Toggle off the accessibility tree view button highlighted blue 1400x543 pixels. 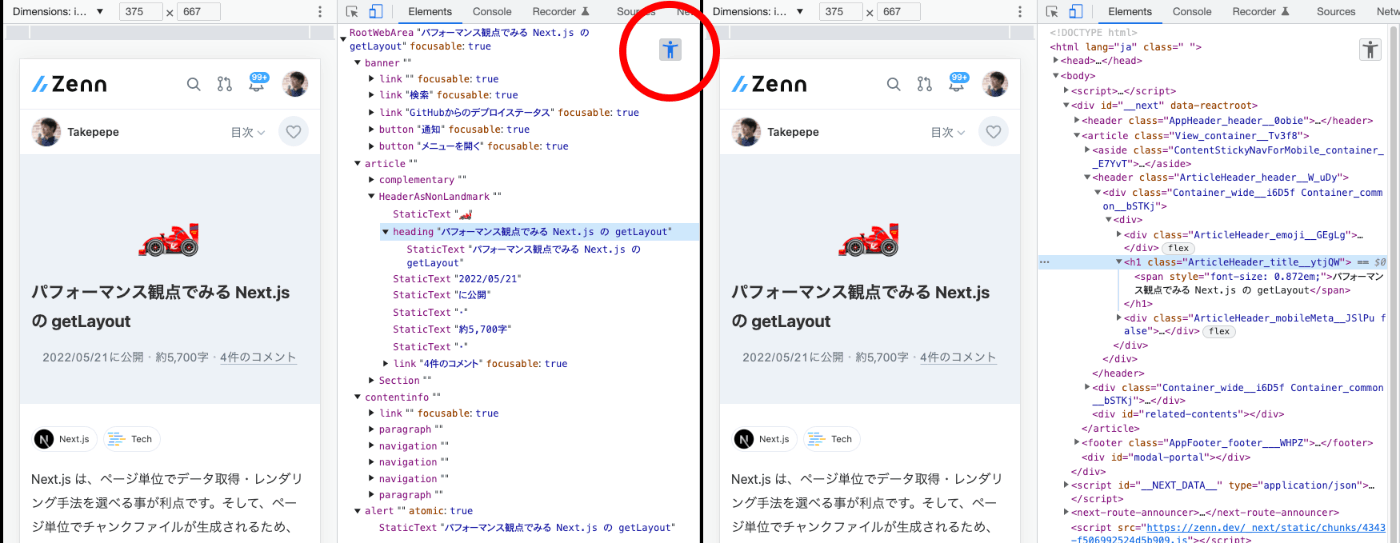(670, 49)
